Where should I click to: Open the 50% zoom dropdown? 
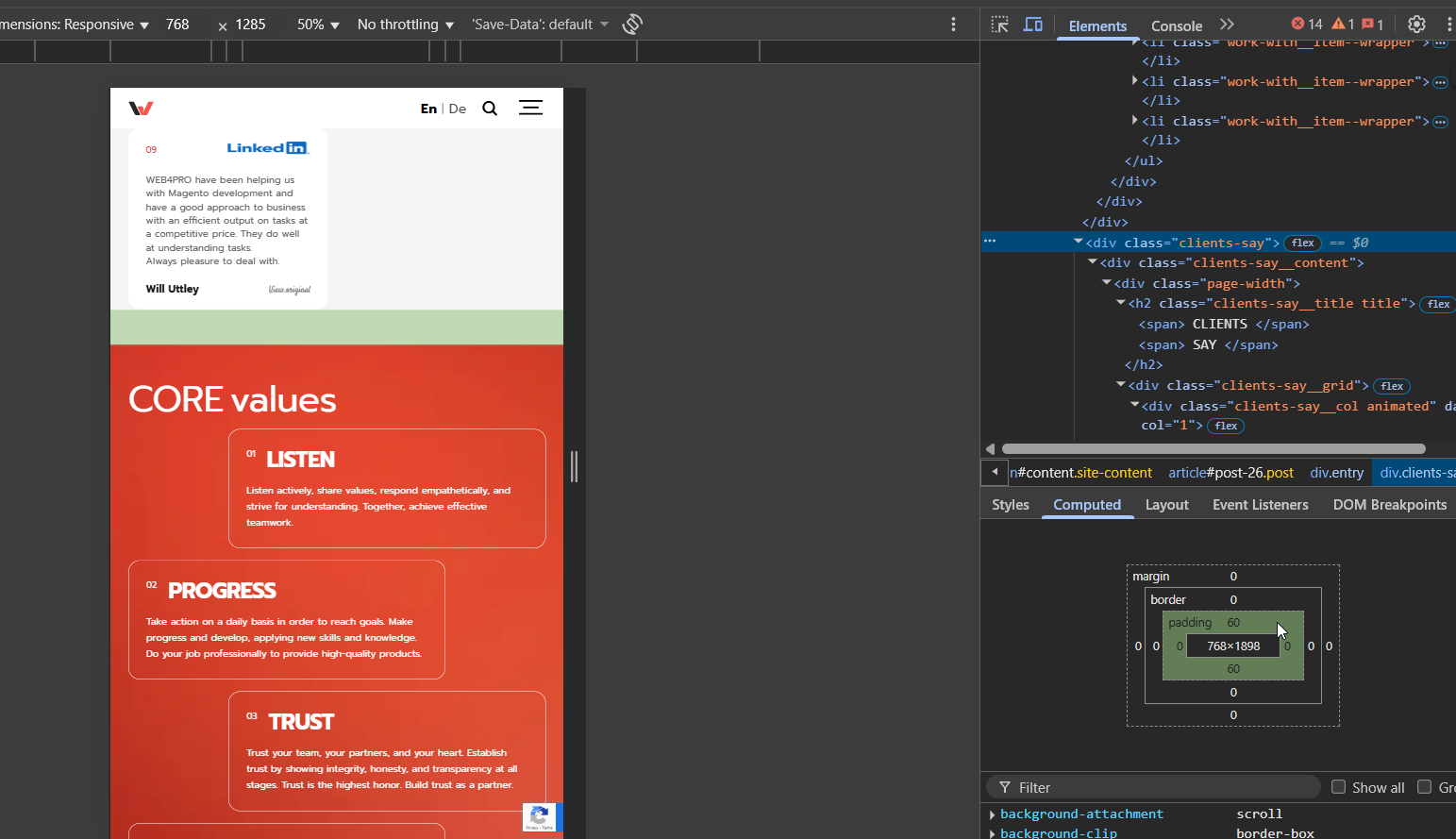(318, 25)
